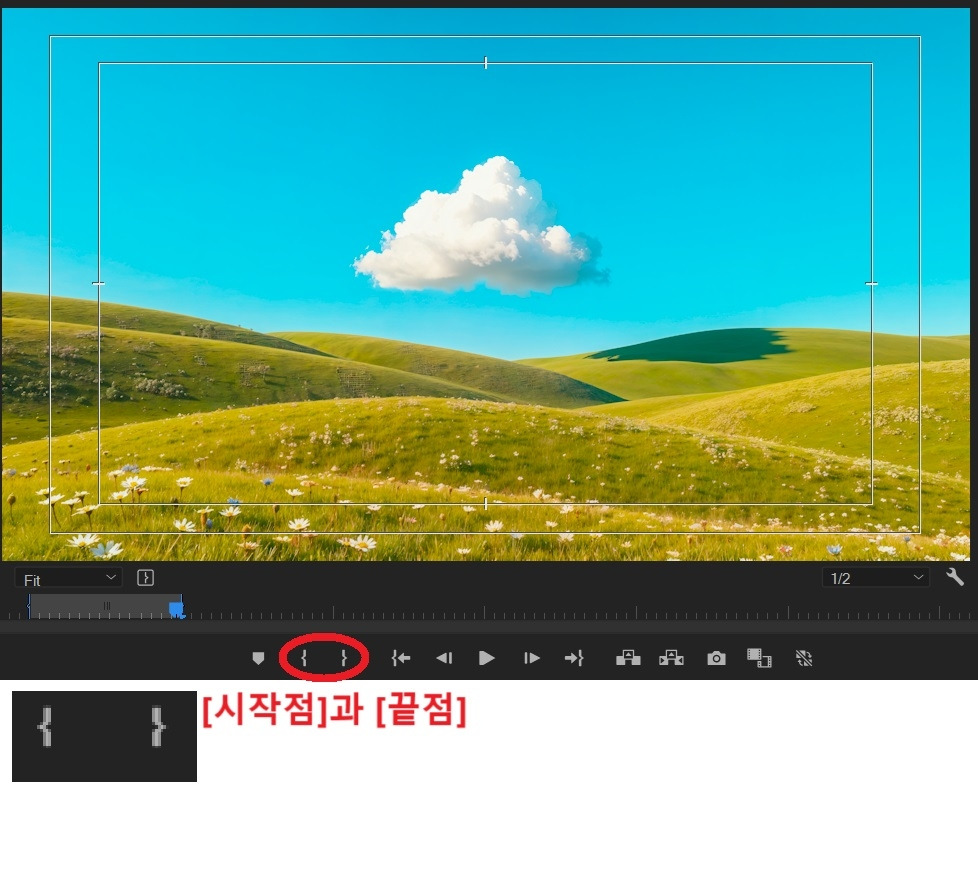Click the safe area display icon
978x886 pixels.
pyautogui.click(x=628, y=658)
